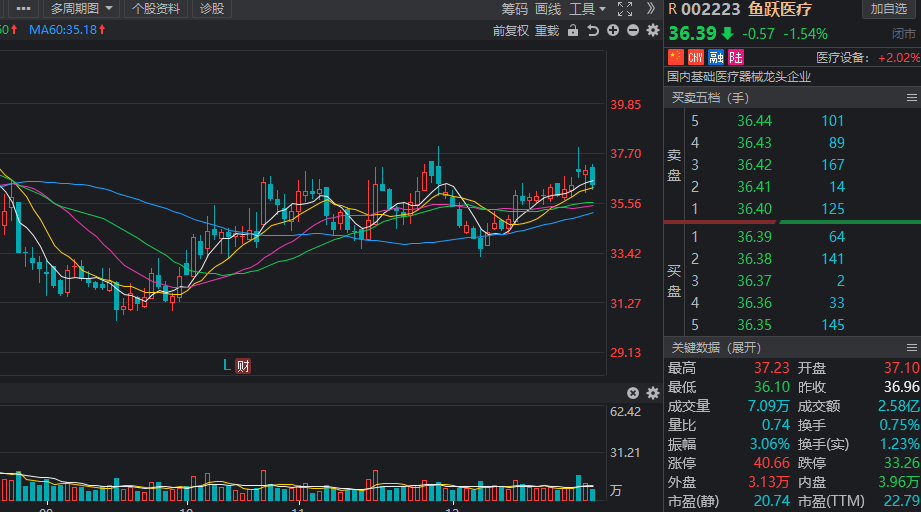Open the 多周期图 dropdown

click(82, 9)
